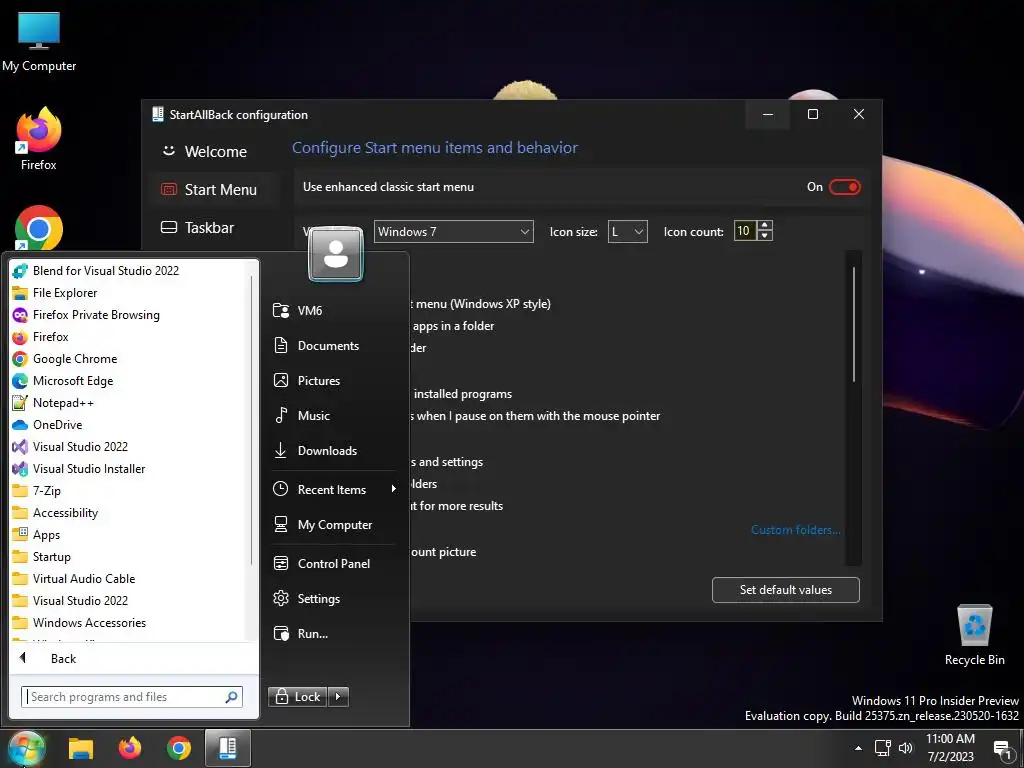Open File Explorer from taskbar

tap(81, 748)
